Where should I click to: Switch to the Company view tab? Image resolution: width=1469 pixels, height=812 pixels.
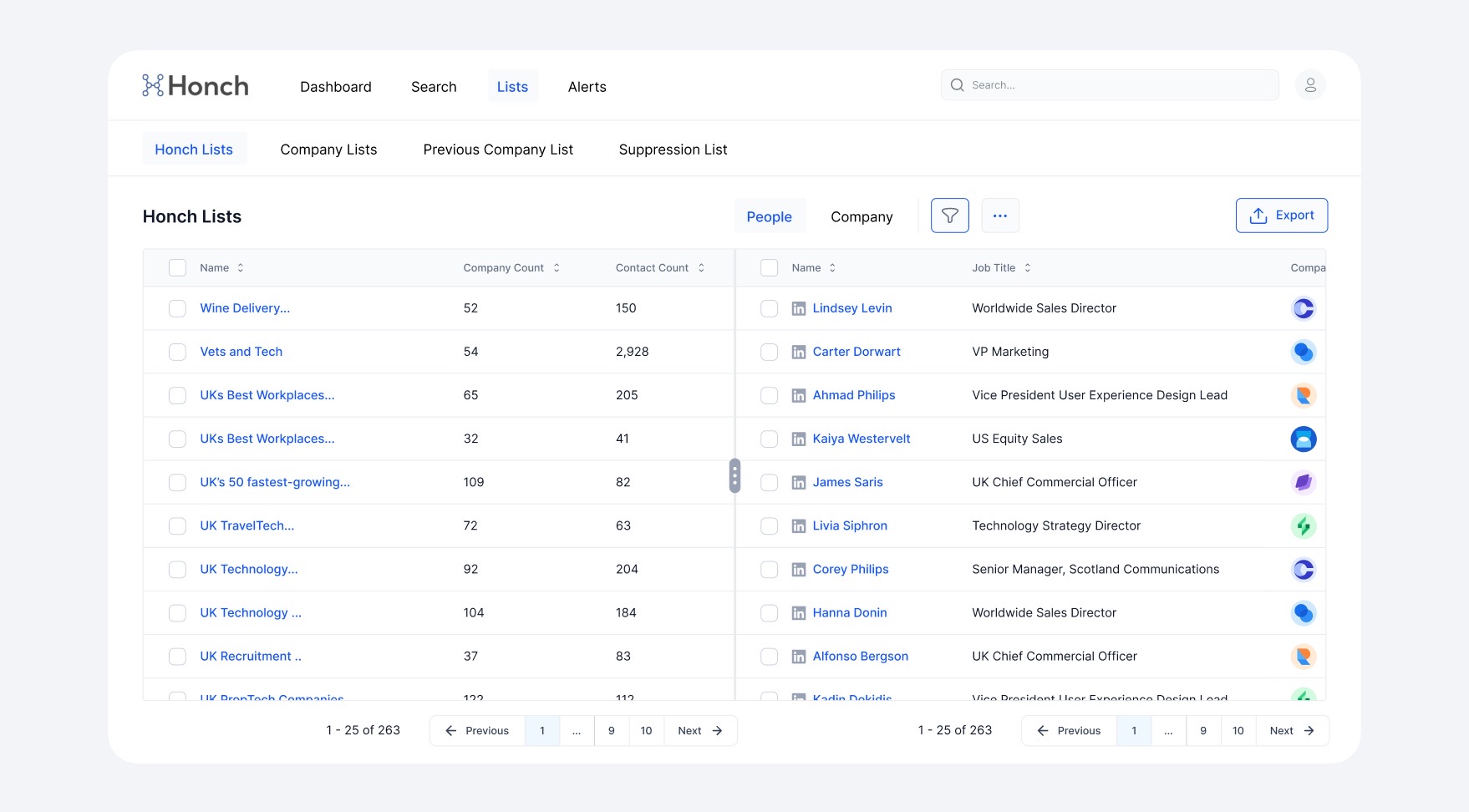click(x=862, y=216)
